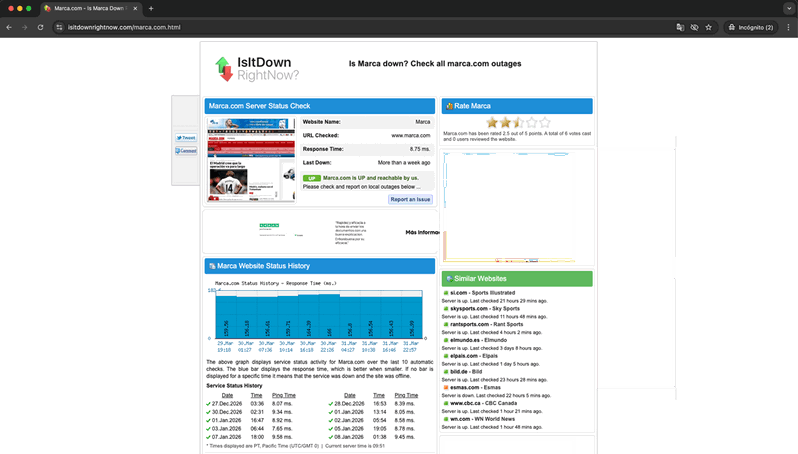Bookmark this page with star icon

(x=708, y=27)
